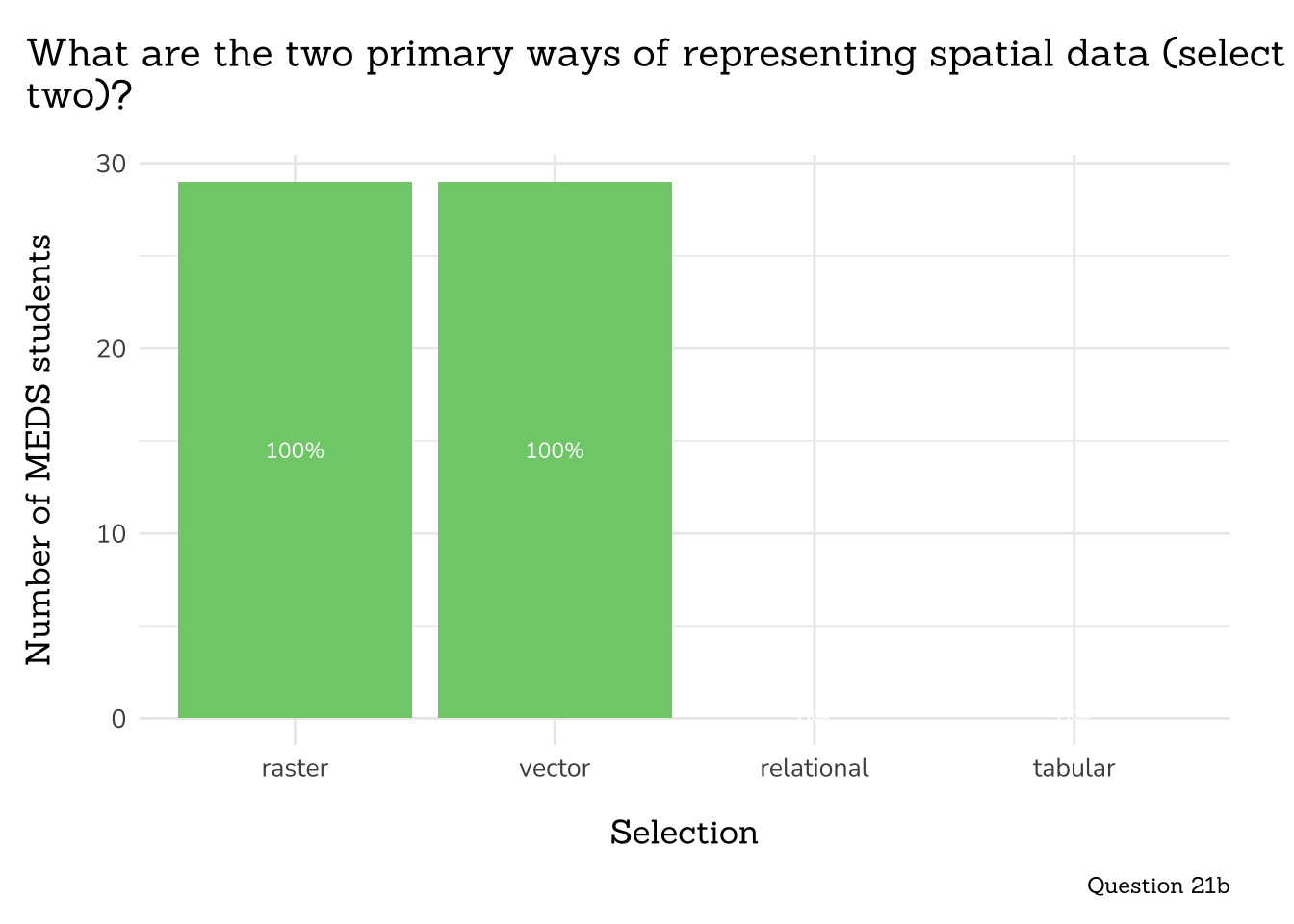
Task: Click the 'relational' x-axis label
Action: point(815,768)
